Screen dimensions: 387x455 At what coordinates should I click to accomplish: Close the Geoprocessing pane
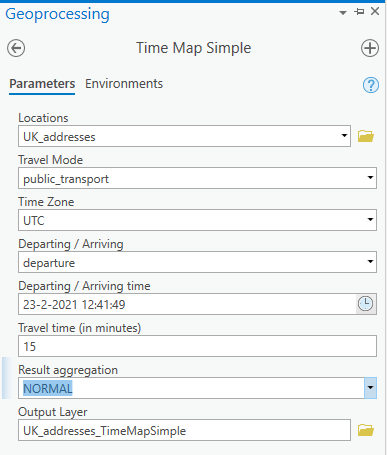pyautogui.click(x=375, y=11)
